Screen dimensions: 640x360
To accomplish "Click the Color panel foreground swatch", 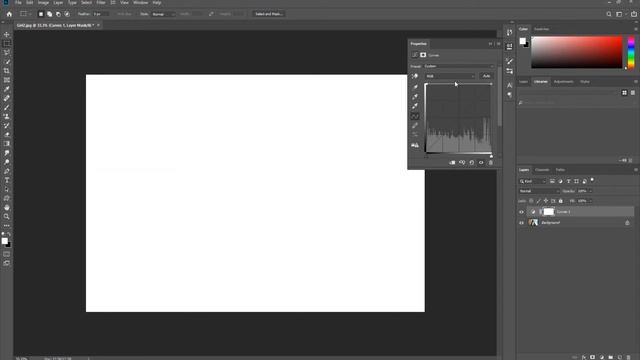I will (522, 41).
